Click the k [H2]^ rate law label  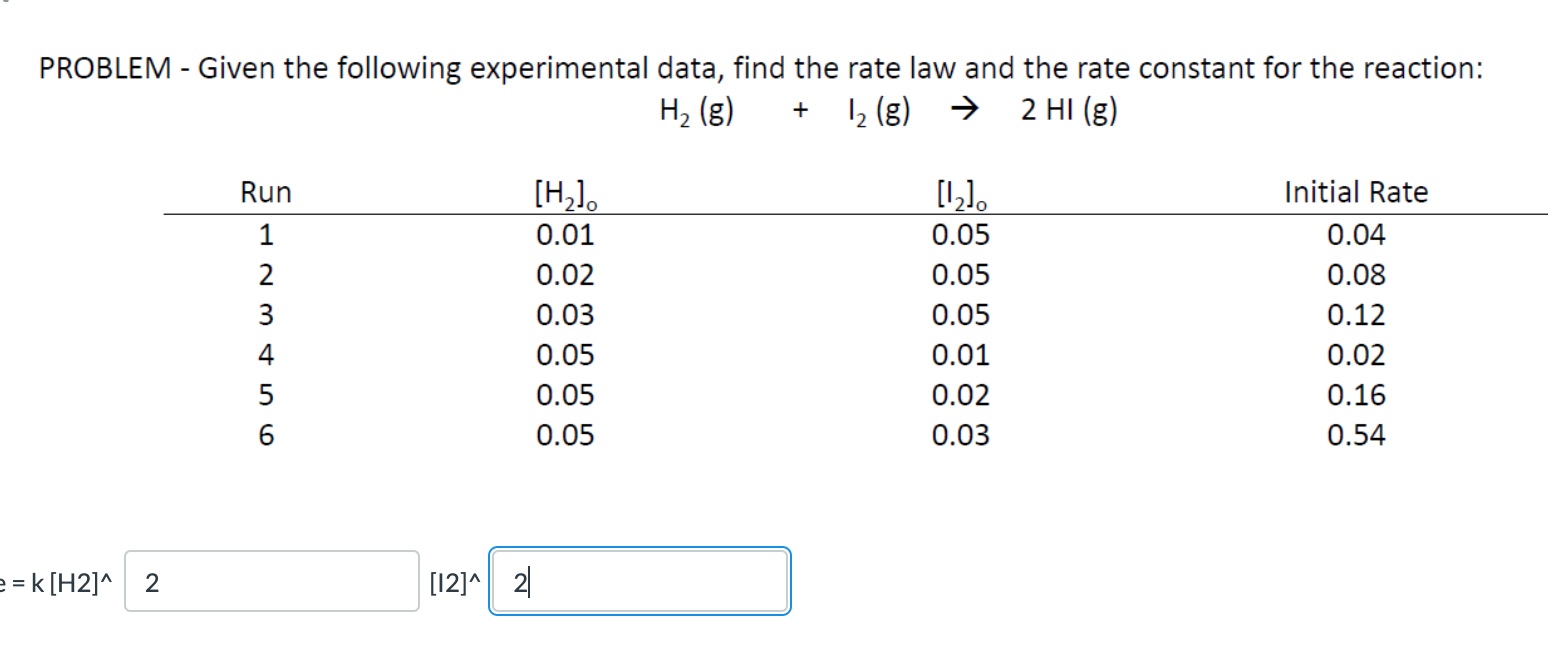point(60,581)
